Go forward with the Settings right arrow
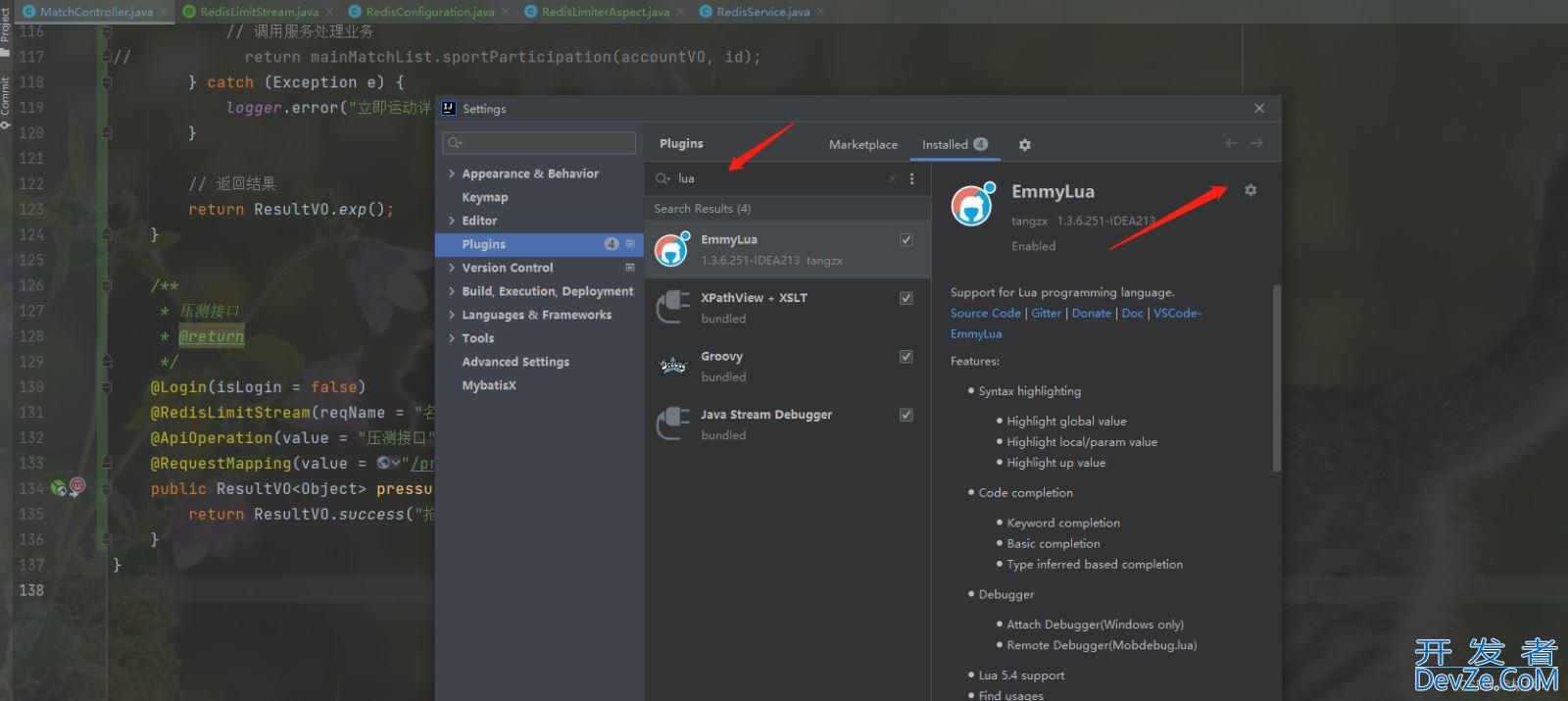This screenshot has width=1568, height=701. [x=1256, y=143]
